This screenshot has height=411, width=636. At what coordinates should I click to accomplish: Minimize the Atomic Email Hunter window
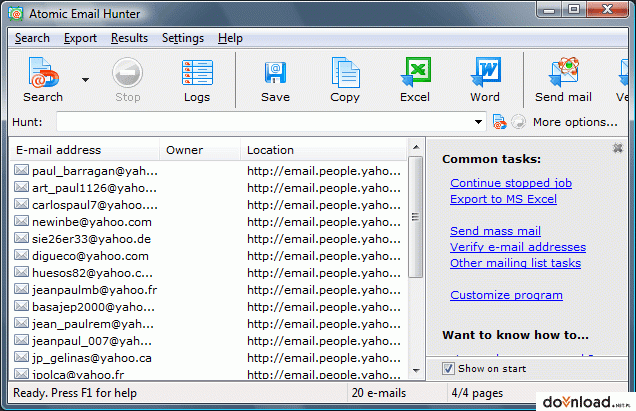(549, 9)
